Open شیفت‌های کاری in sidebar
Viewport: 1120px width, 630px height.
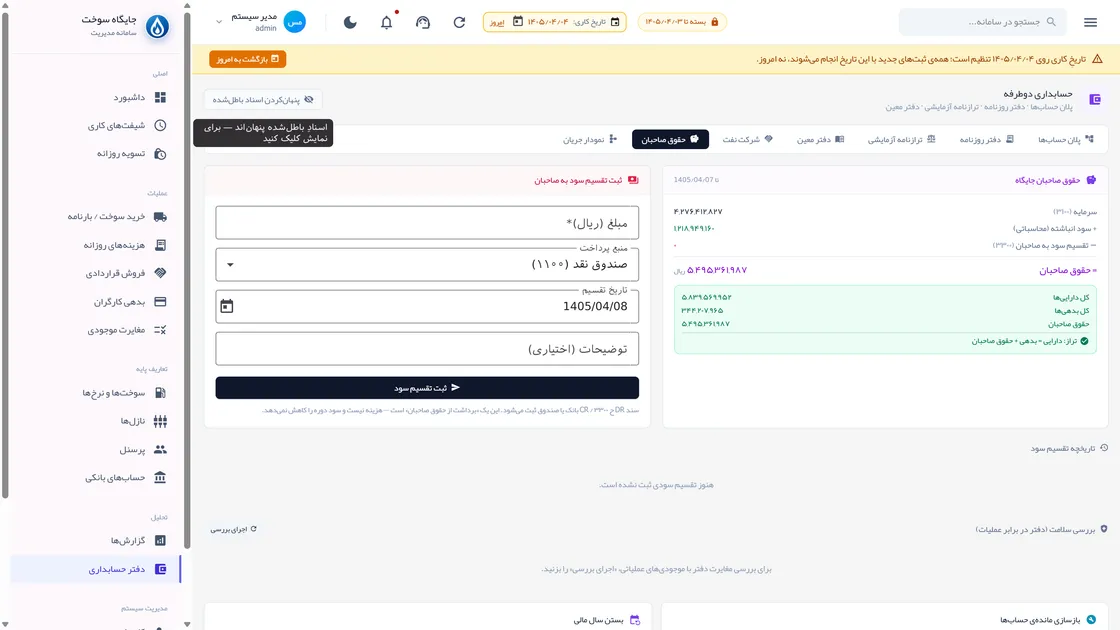click(96, 126)
